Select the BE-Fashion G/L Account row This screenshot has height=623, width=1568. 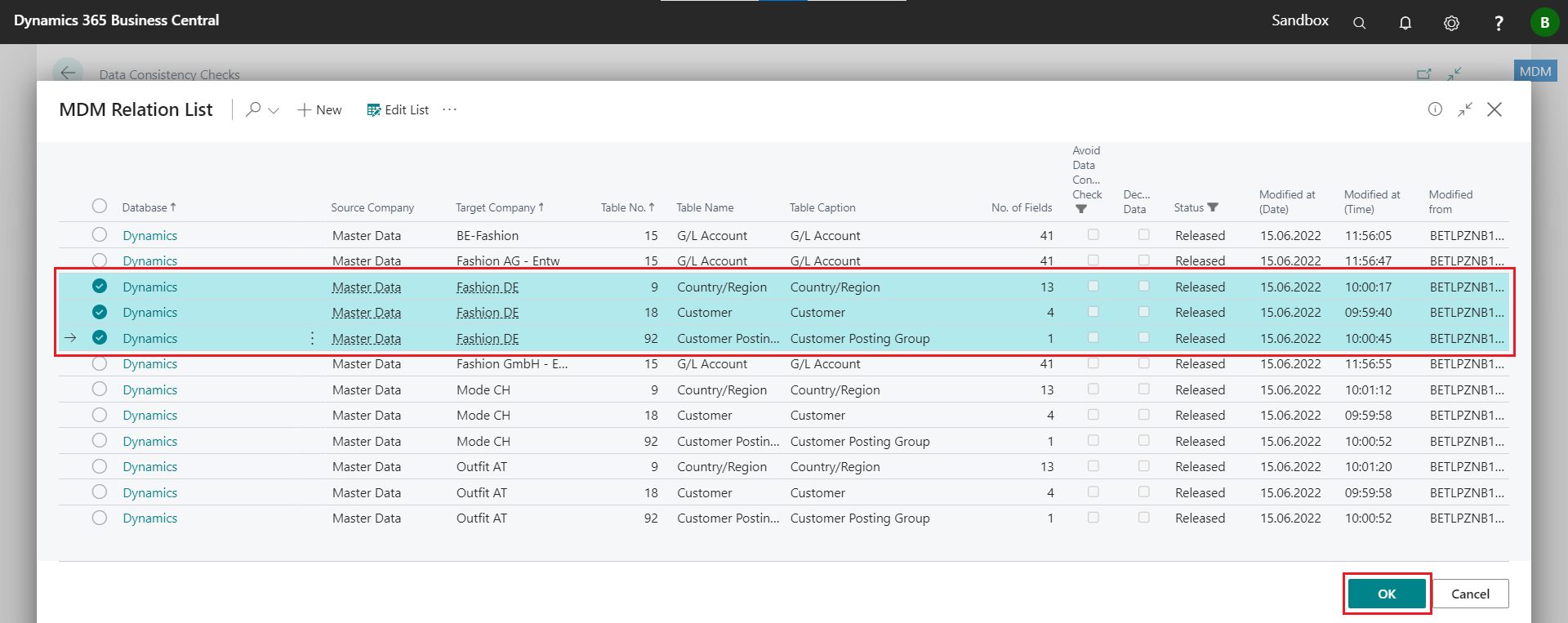(100, 234)
